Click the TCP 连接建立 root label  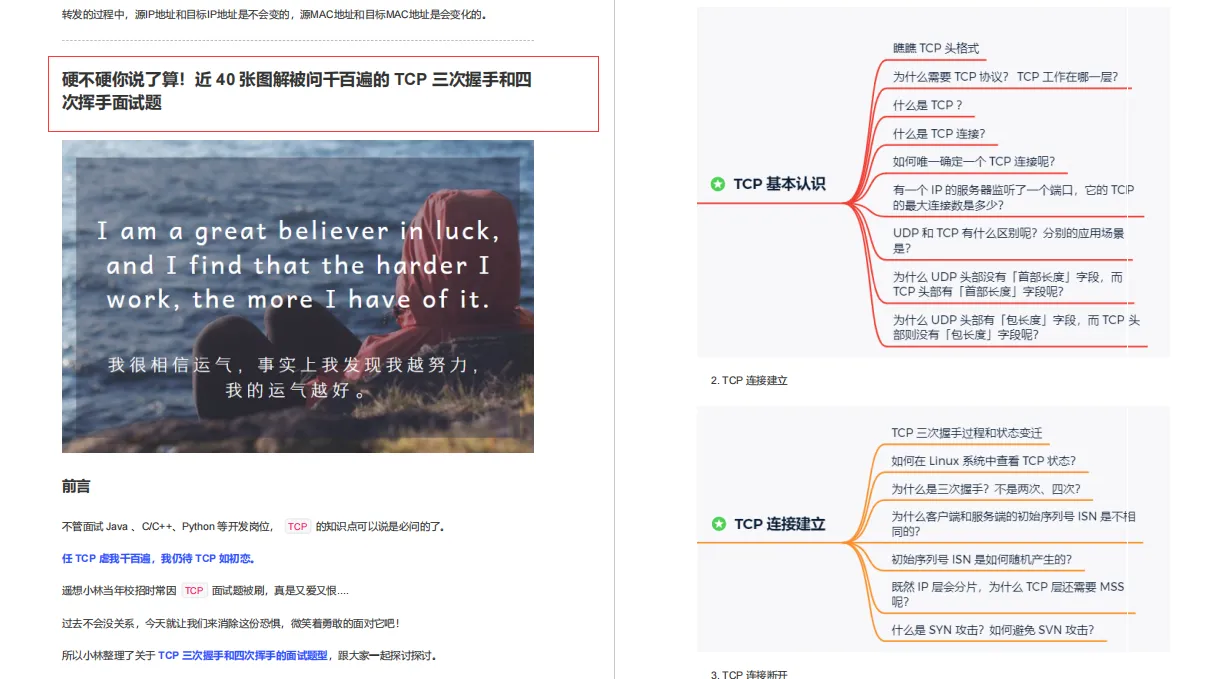(x=779, y=524)
